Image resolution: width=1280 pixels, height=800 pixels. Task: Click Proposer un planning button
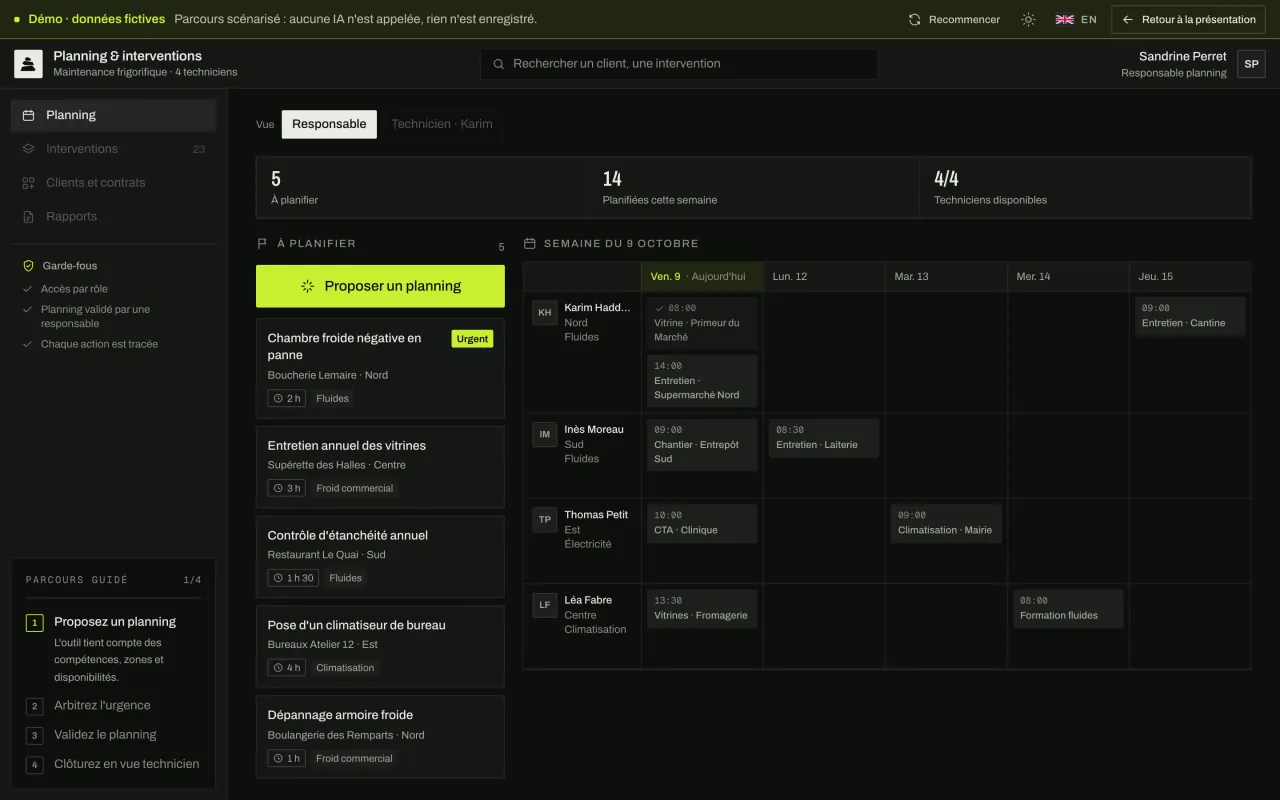coord(380,286)
